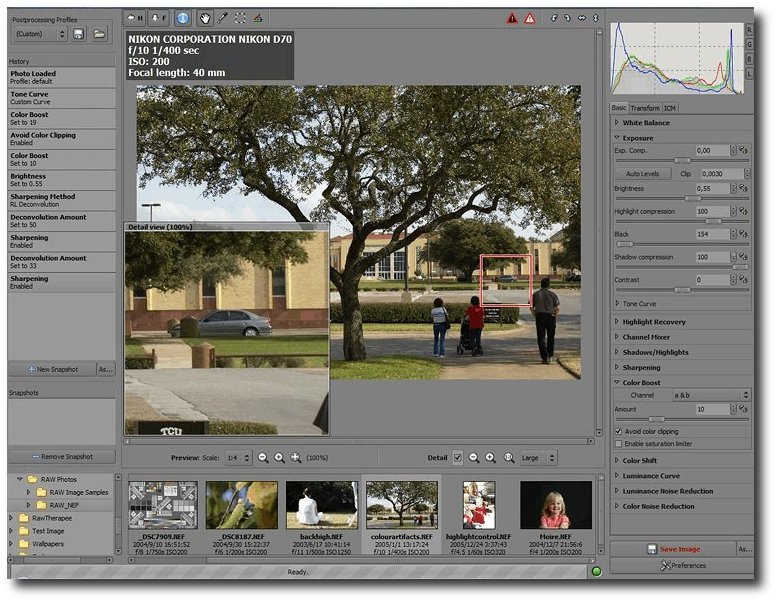Click the Save Image As... button
Image resolution: width=777 pixels, height=602 pixels.
click(745, 549)
